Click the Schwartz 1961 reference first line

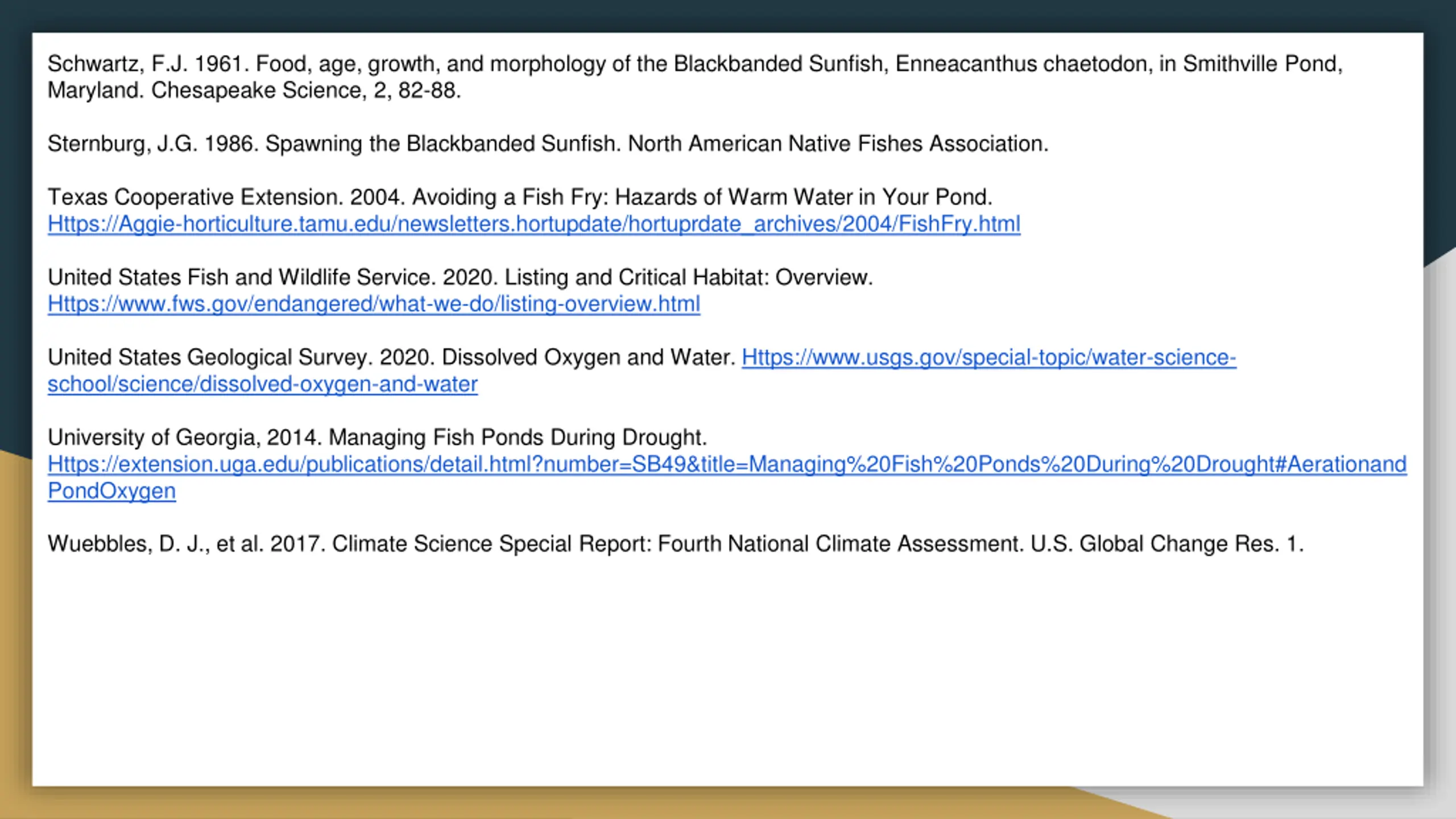click(x=695, y=64)
